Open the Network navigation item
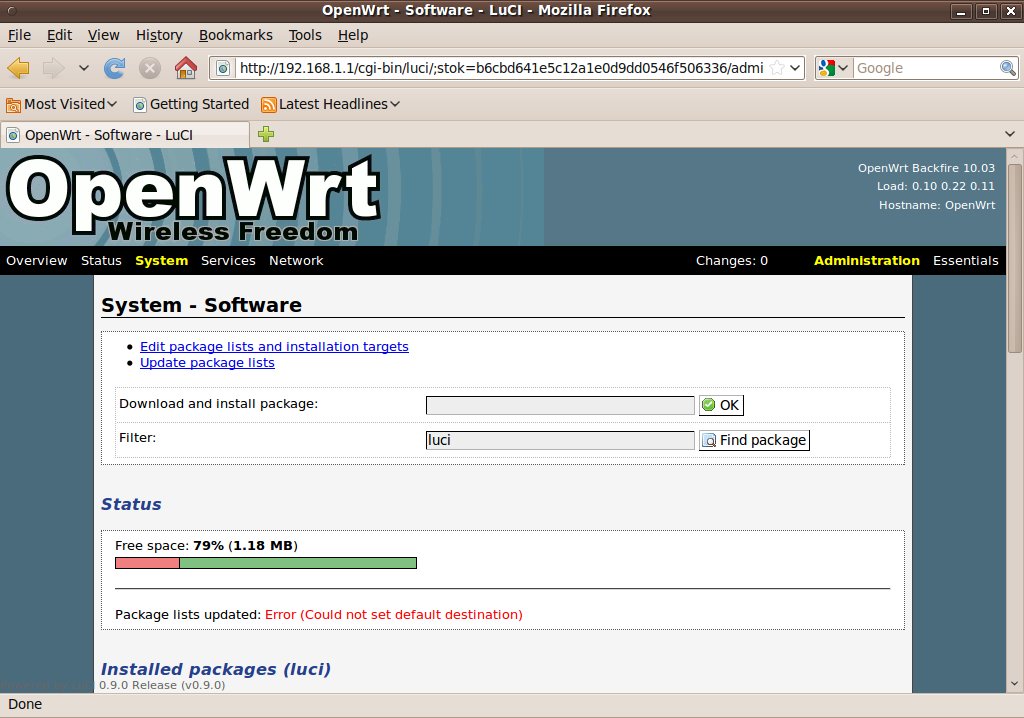1024x718 pixels. click(296, 261)
